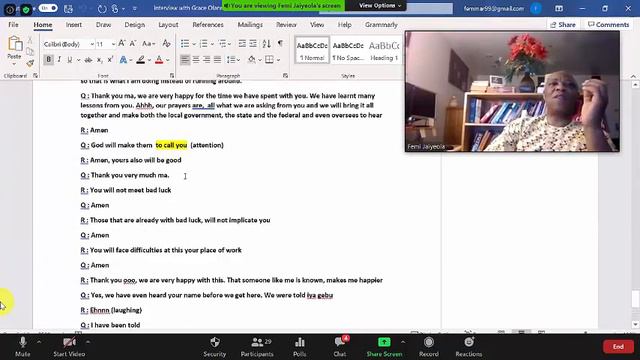Viewport: 640px width, 360px height.
Task: Expand the Paste options arrow
Action: point(14,64)
